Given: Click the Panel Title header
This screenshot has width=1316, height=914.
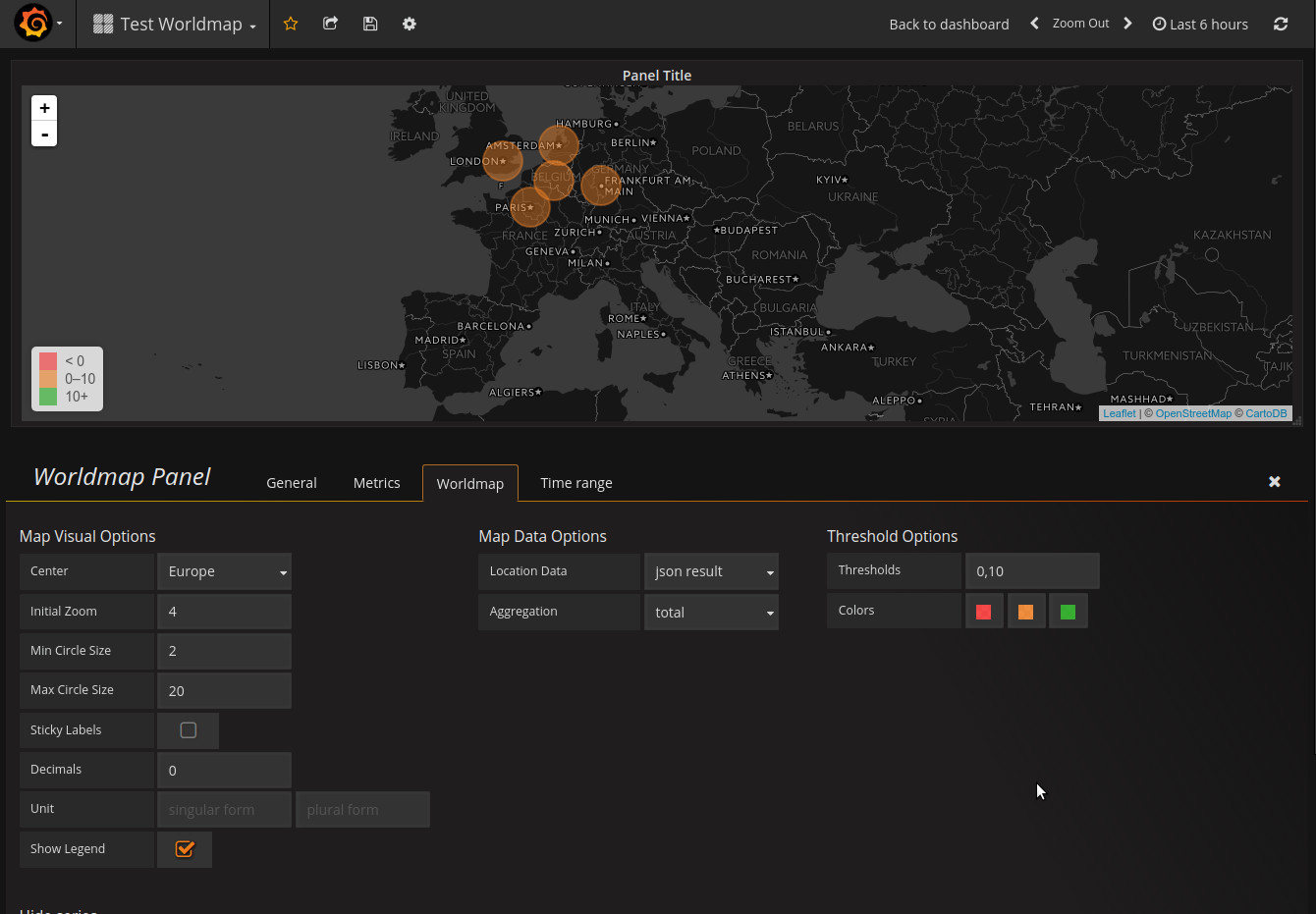Looking at the screenshot, I should click(657, 76).
